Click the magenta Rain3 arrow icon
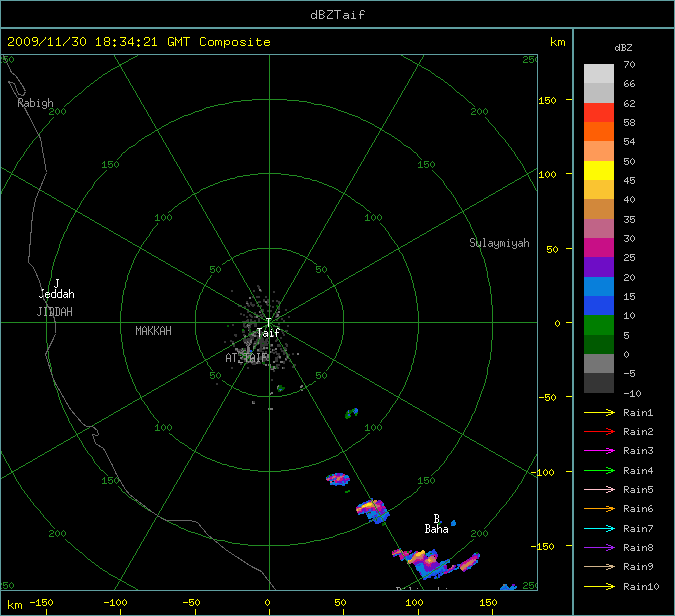The height and width of the screenshot is (616, 675). [x=599, y=451]
